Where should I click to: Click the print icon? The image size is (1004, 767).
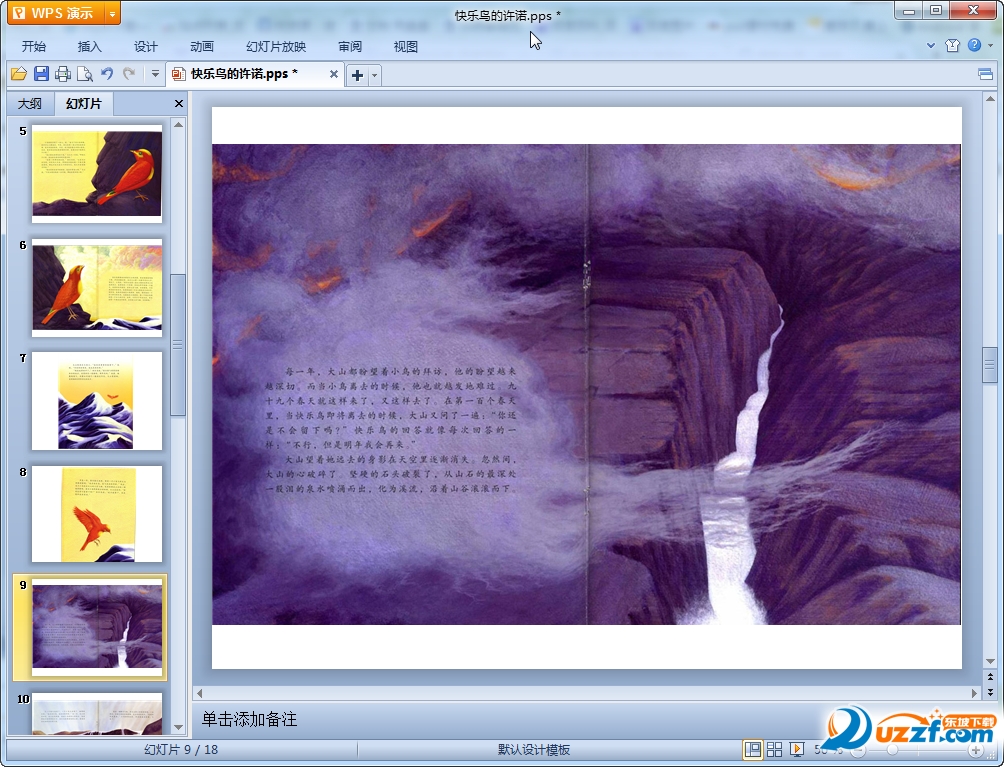(x=63, y=74)
